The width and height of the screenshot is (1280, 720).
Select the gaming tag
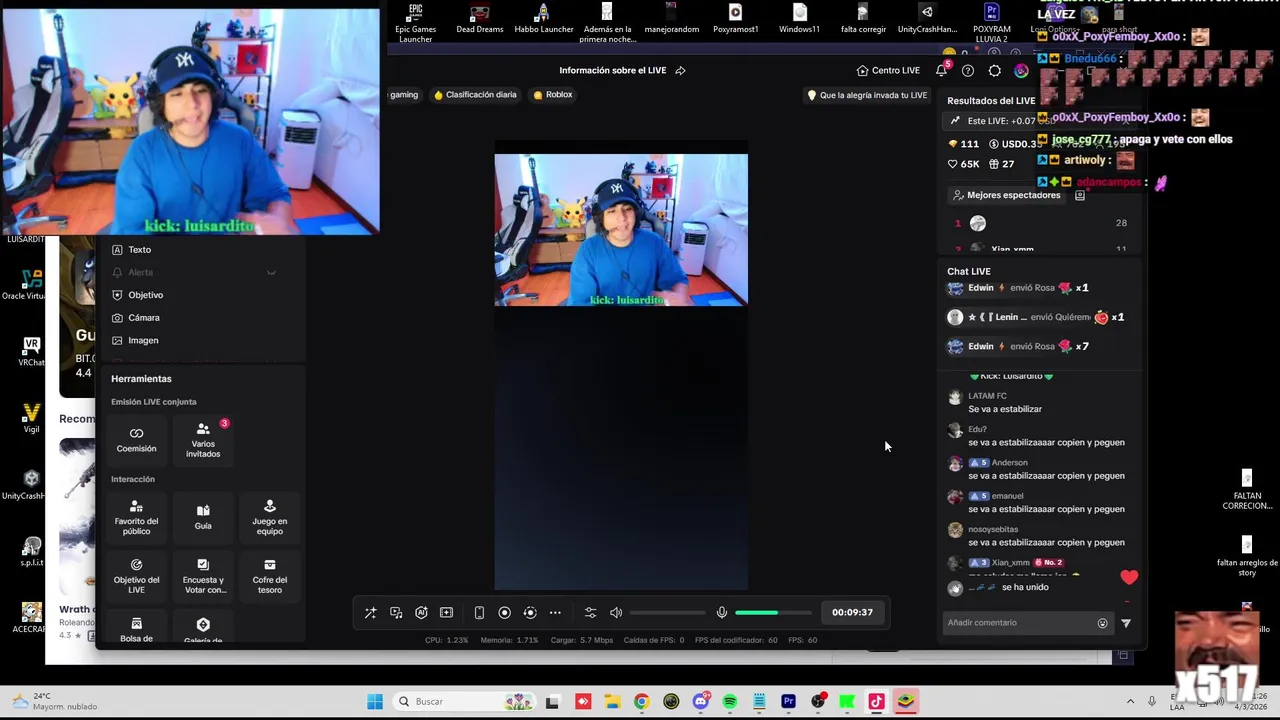pyautogui.click(x=404, y=95)
